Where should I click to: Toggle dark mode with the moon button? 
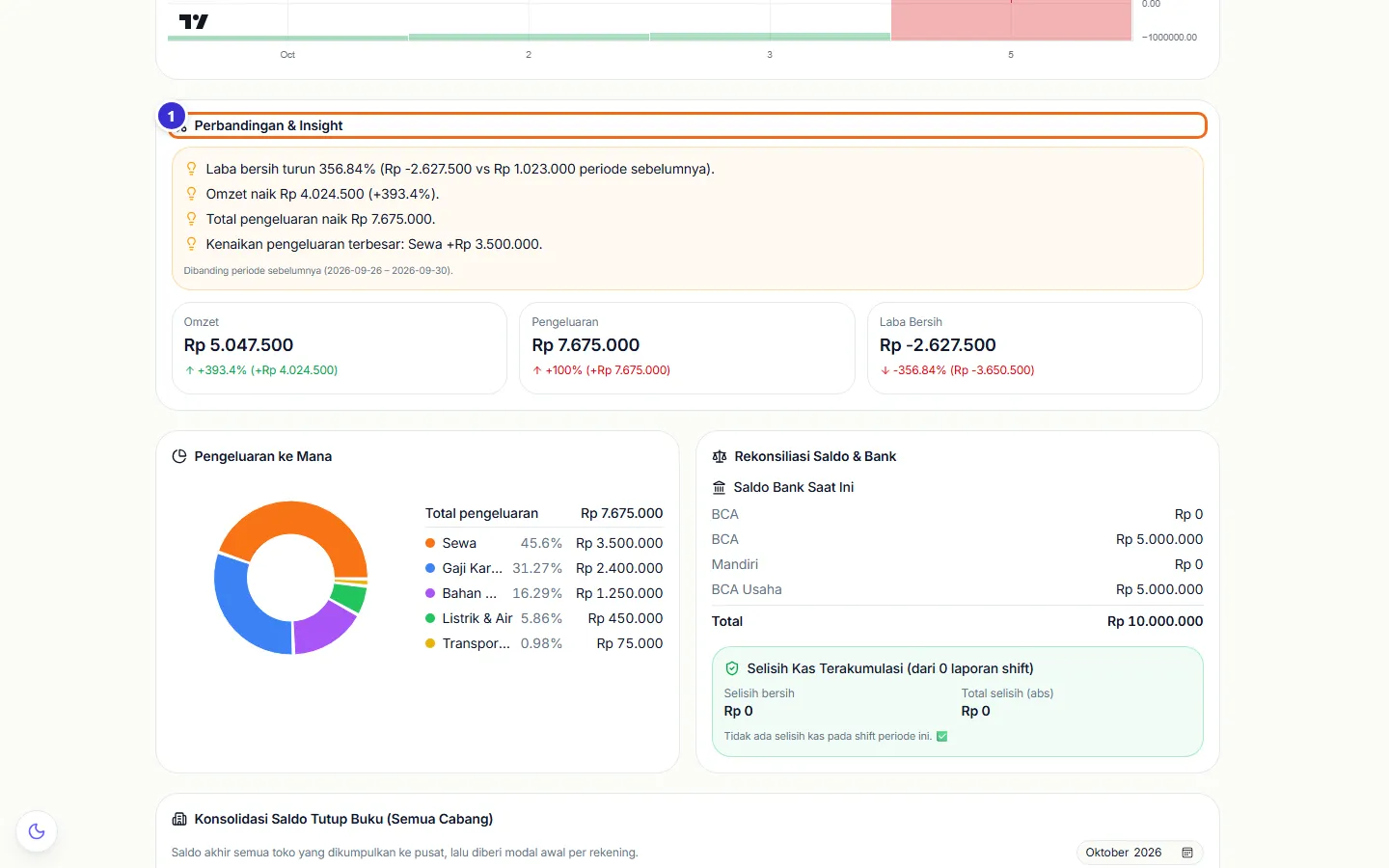coord(37,831)
